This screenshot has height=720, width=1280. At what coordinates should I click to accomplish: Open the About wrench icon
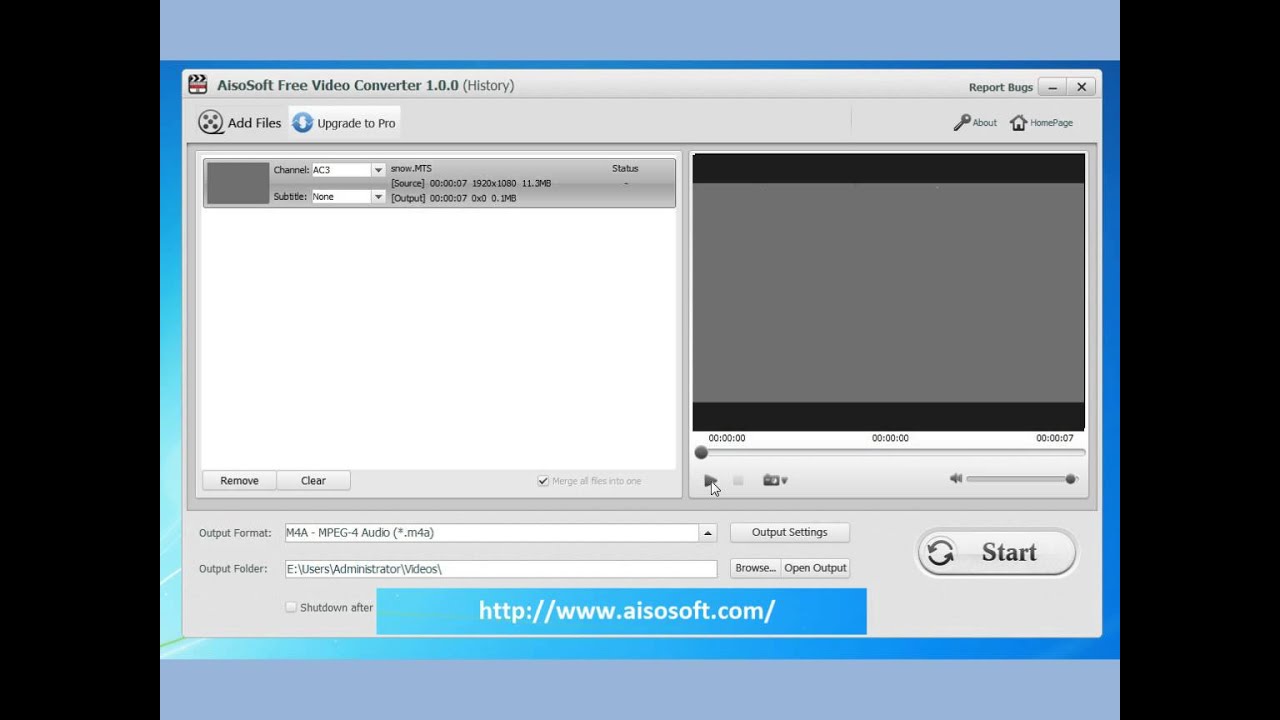click(x=962, y=122)
